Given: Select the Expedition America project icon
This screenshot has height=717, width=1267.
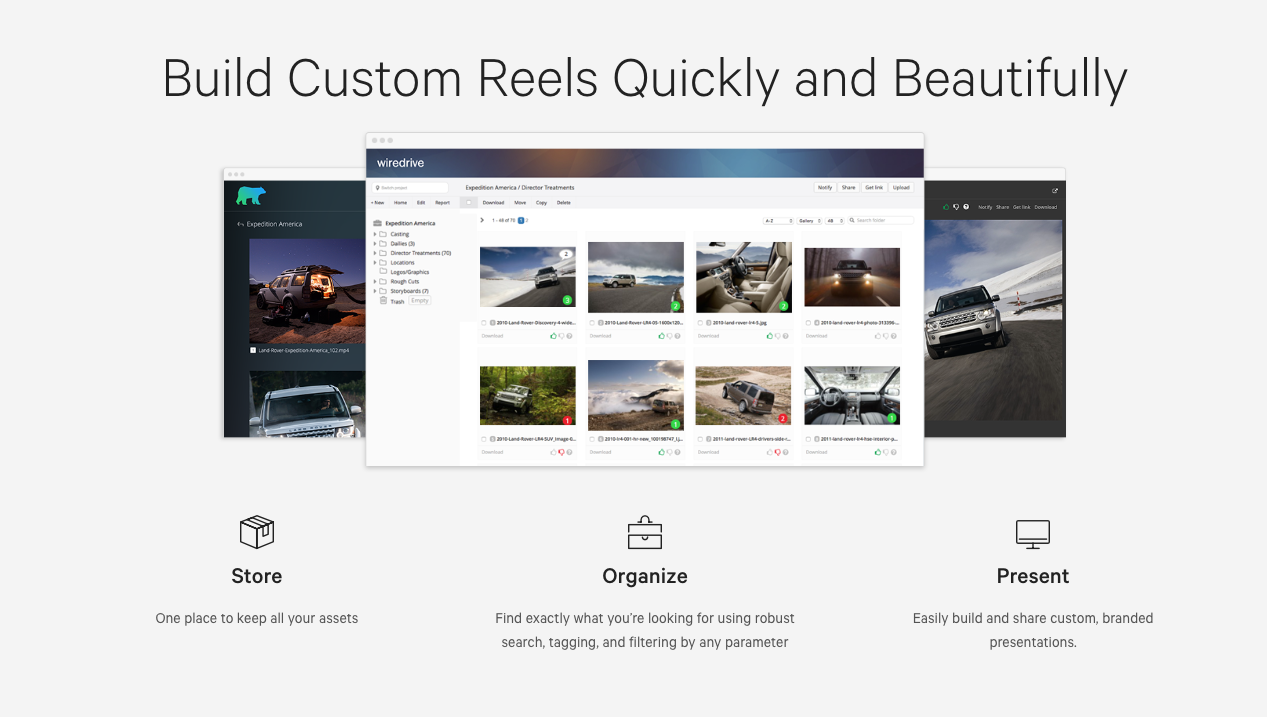Looking at the screenshot, I should [x=376, y=223].
